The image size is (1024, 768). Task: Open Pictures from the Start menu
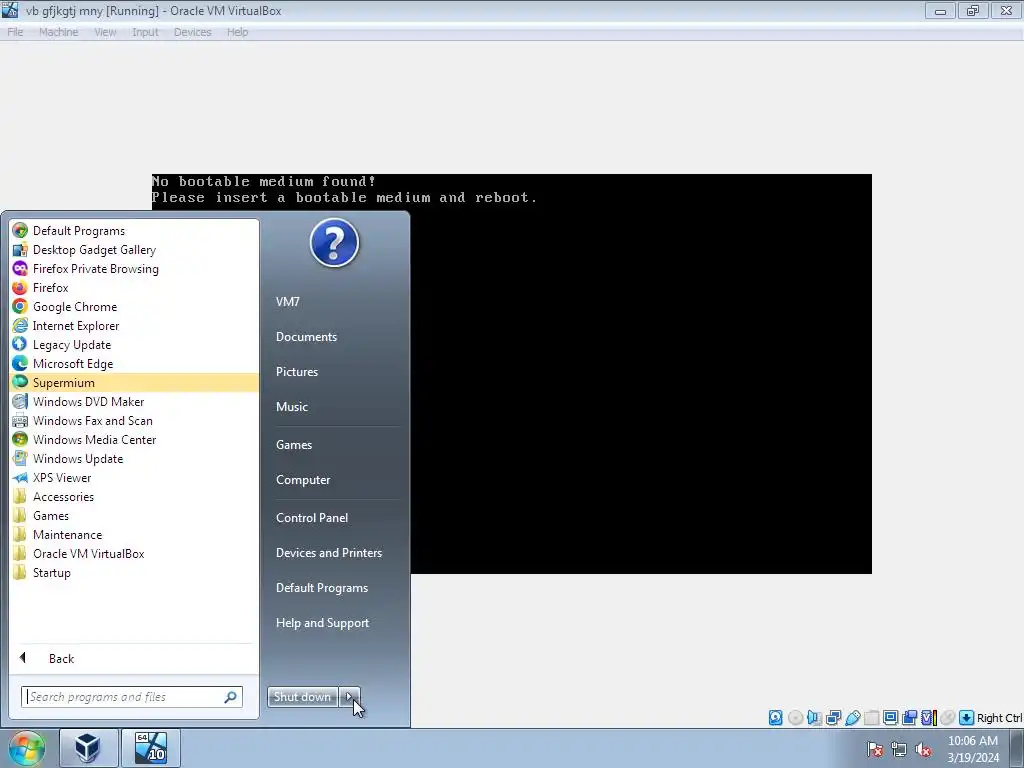point(296,372)
